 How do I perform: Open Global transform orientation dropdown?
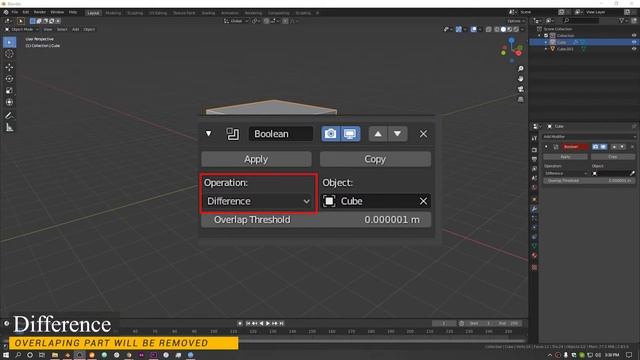coord(236,21)
